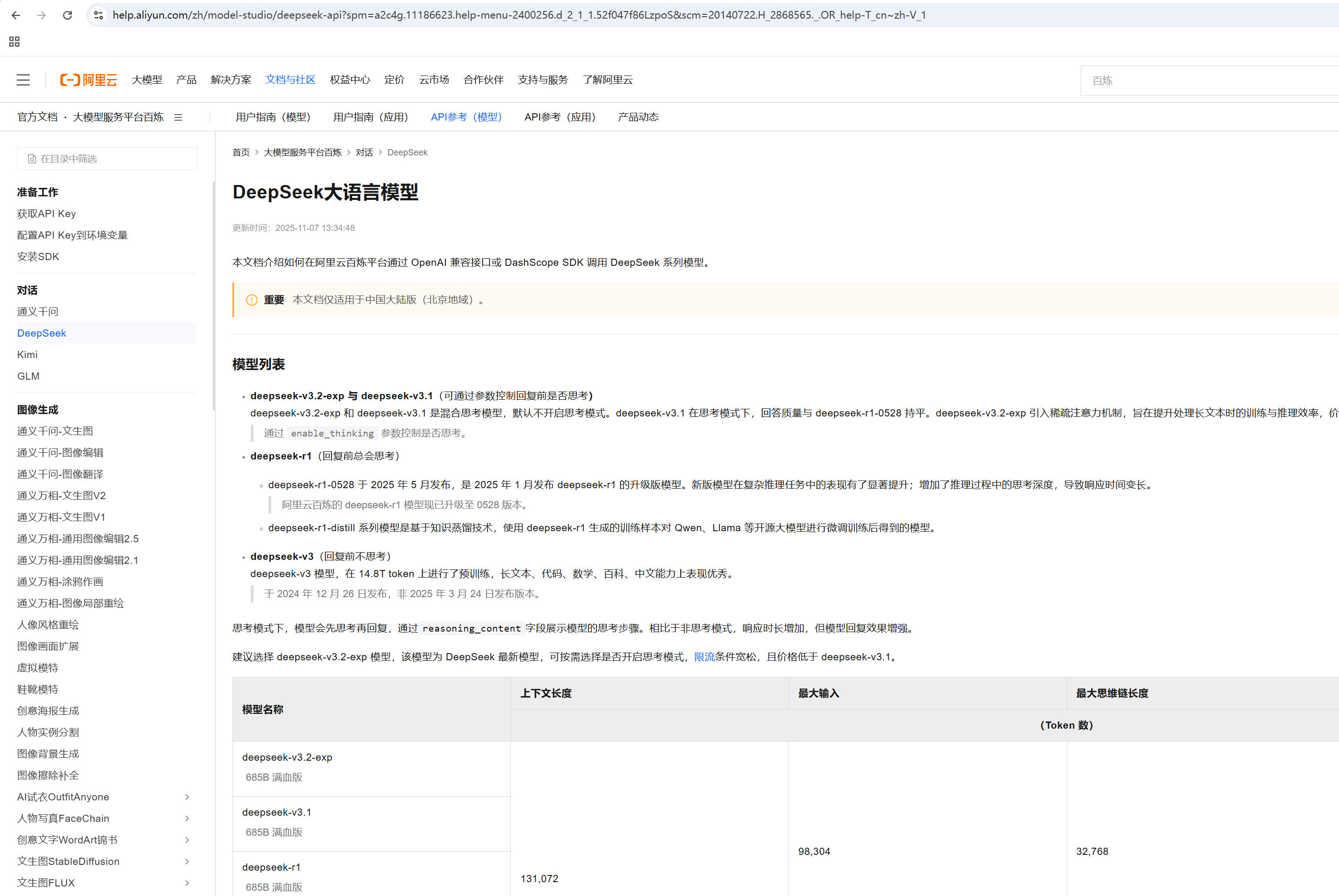
Task: Open 定价 in the top navigation
Action: pyautogui.click(x=394, y=80)
